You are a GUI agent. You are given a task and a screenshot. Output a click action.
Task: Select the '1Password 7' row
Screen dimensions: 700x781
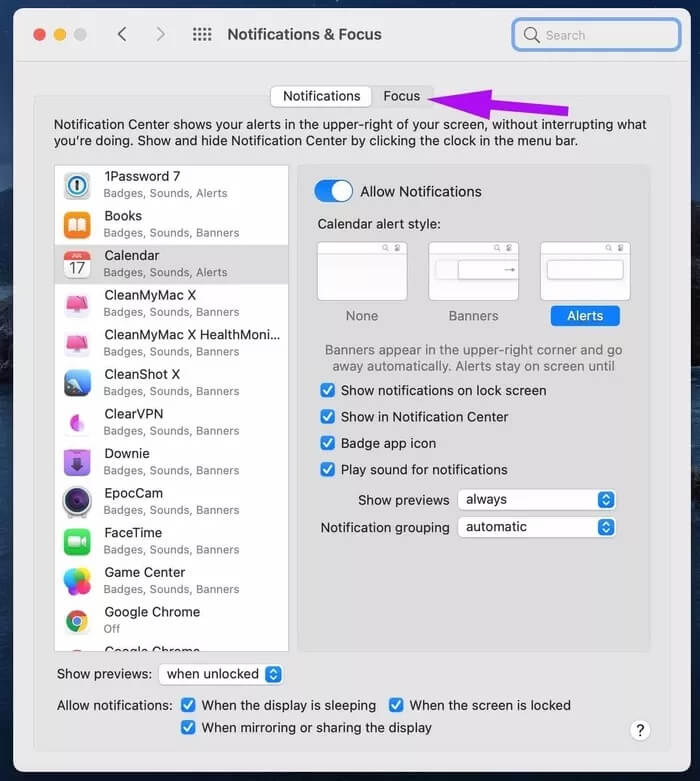(x=171, y=185)
